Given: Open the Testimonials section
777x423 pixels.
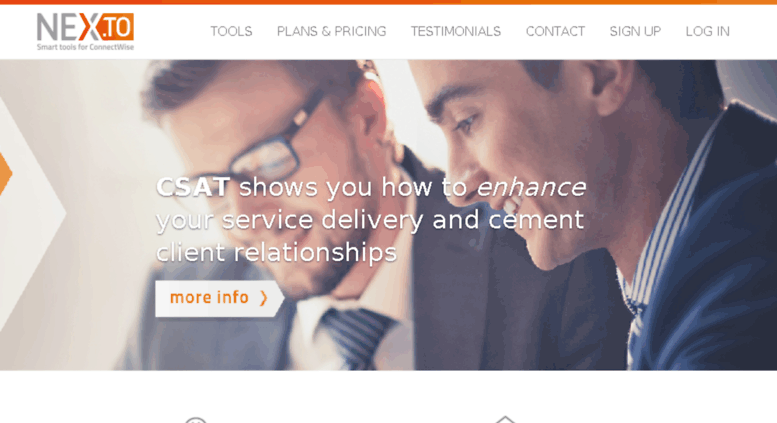Looking at the screenshot, I should tap(456, 32).
